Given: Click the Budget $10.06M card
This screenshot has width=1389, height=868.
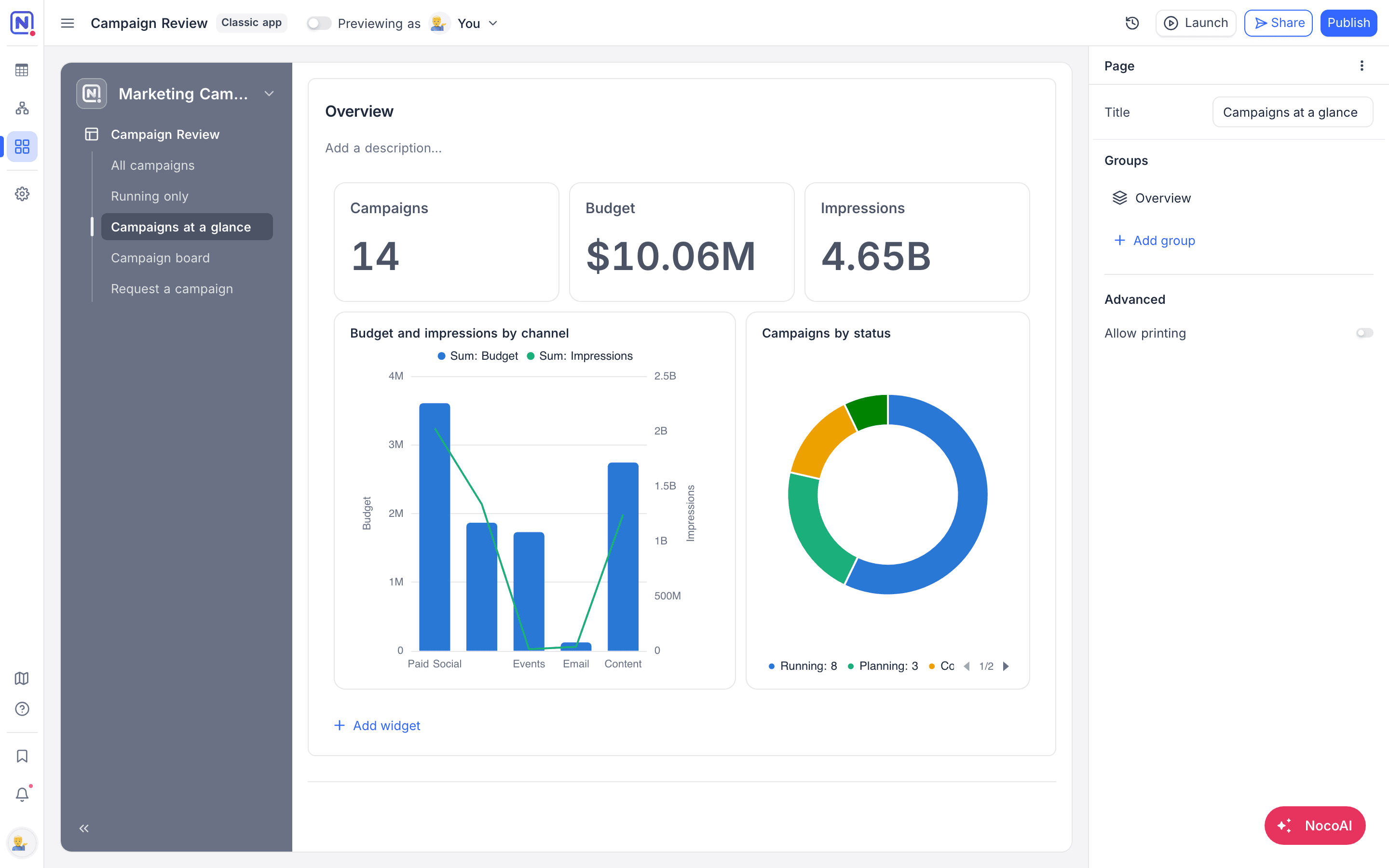Looking at the screenshot, I should [682, 242].
